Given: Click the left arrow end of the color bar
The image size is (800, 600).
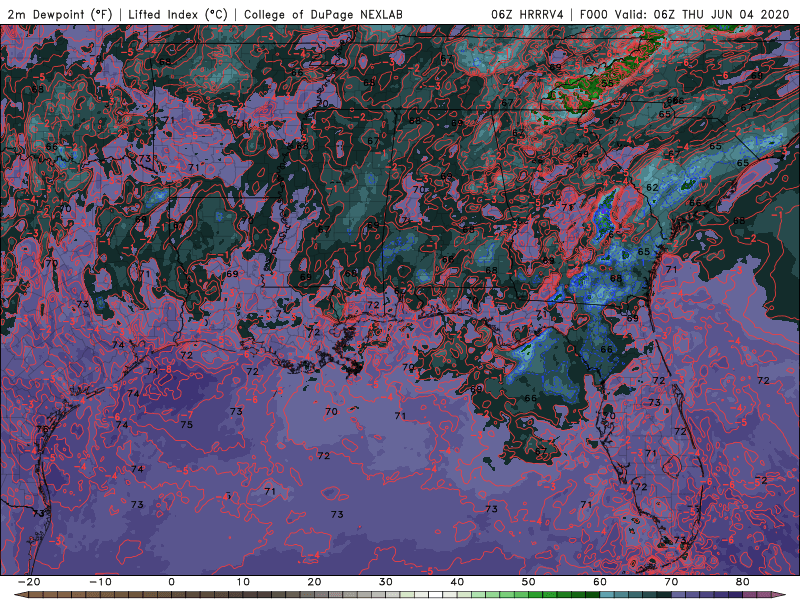Looking at the screenshot, I should click(x=20, y=595).
